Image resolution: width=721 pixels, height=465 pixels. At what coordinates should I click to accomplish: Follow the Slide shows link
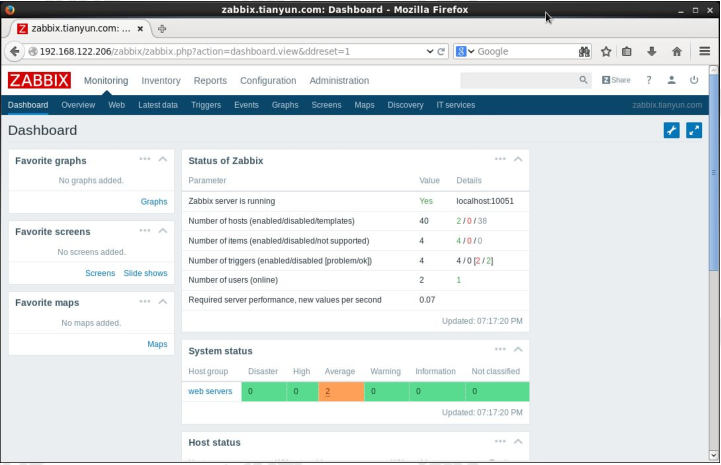tap(145, 273)
